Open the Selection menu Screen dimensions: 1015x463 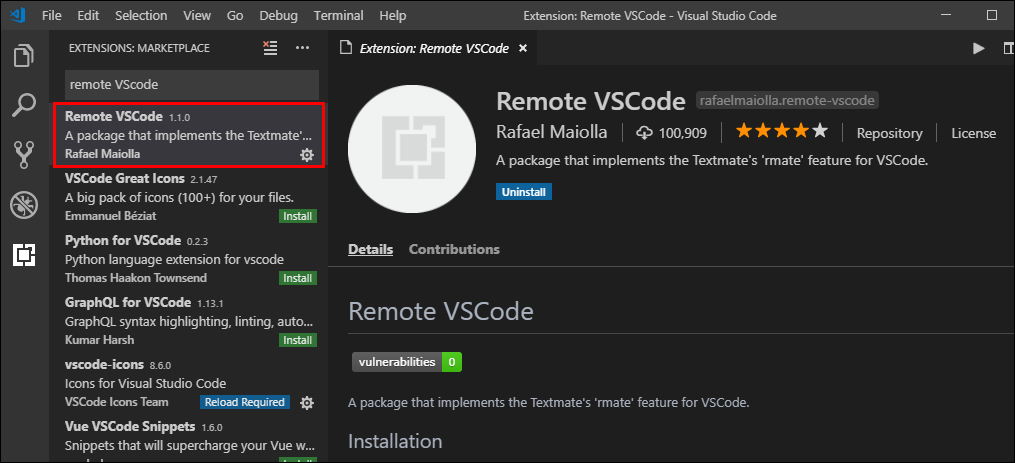coord(141,15)
